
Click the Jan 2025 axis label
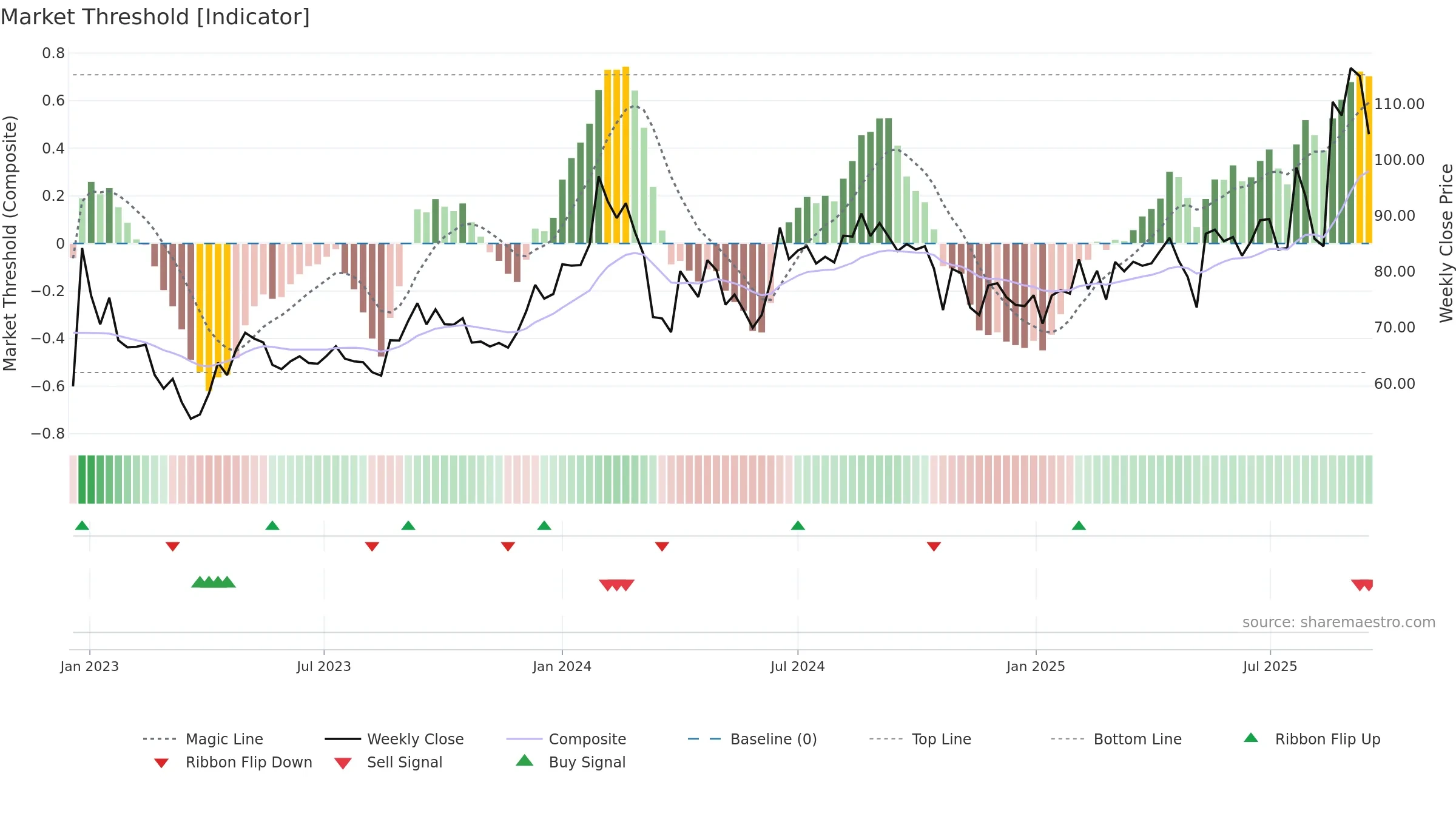[1036, 666]
